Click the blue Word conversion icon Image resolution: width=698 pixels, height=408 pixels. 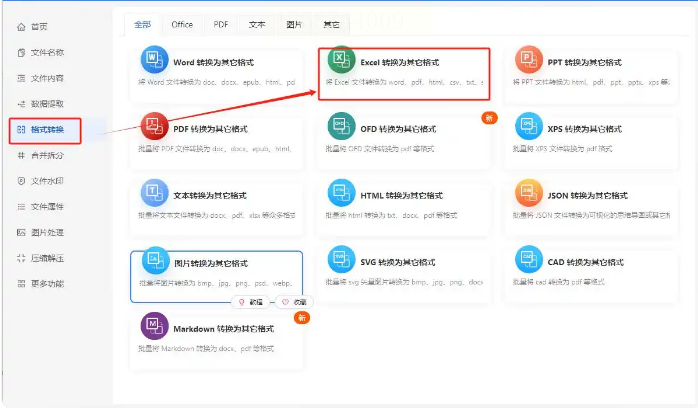point(154,59)
